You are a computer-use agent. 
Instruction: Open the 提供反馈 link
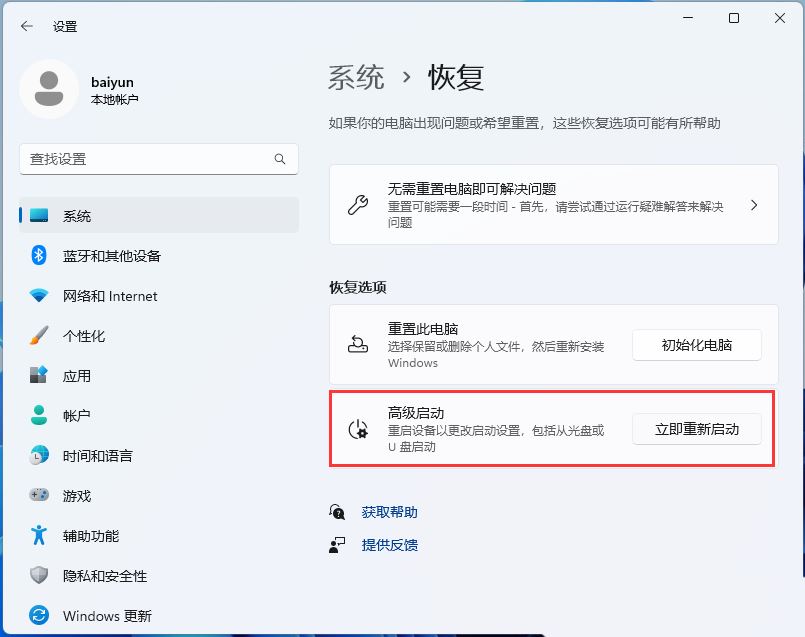389,545
